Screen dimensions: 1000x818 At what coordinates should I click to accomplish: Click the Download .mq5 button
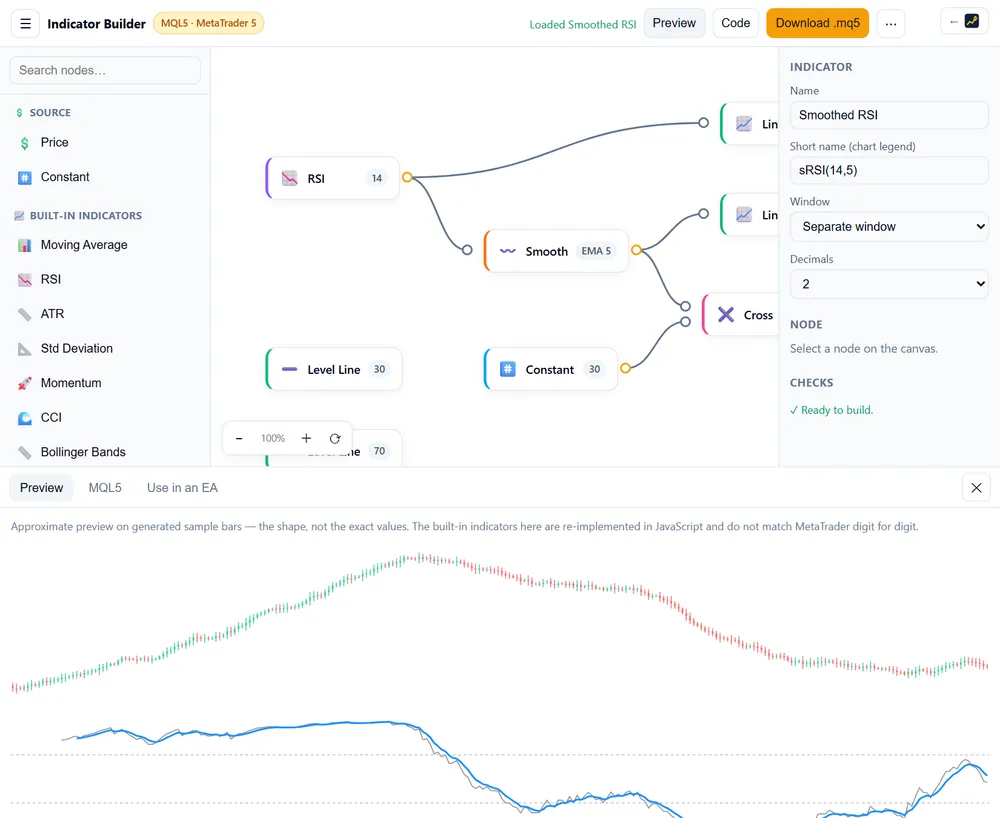818,23
